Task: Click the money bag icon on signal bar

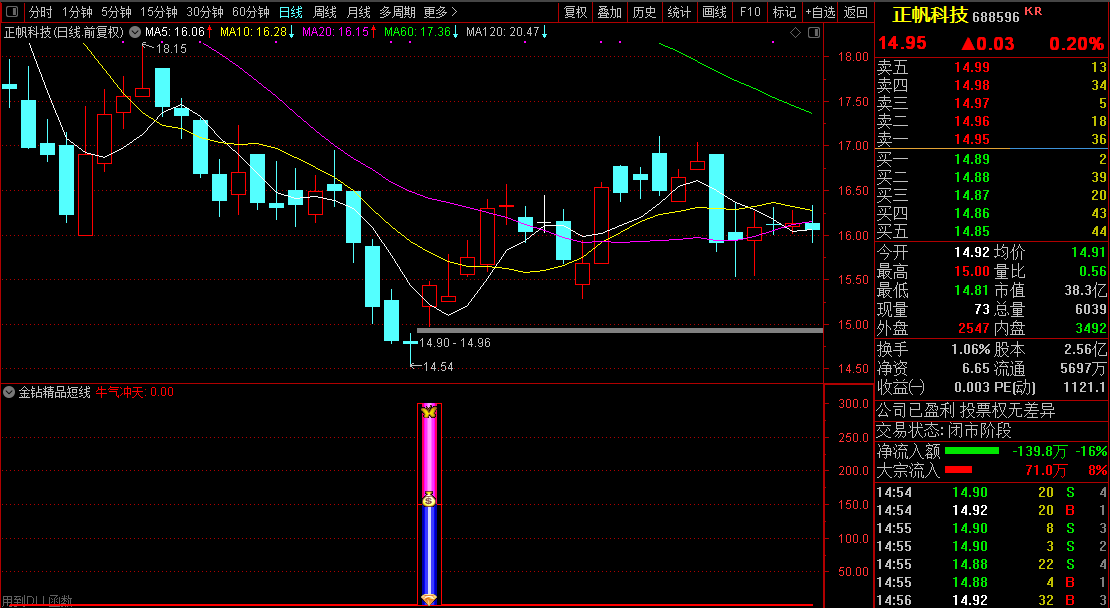Action: (429, 499)
